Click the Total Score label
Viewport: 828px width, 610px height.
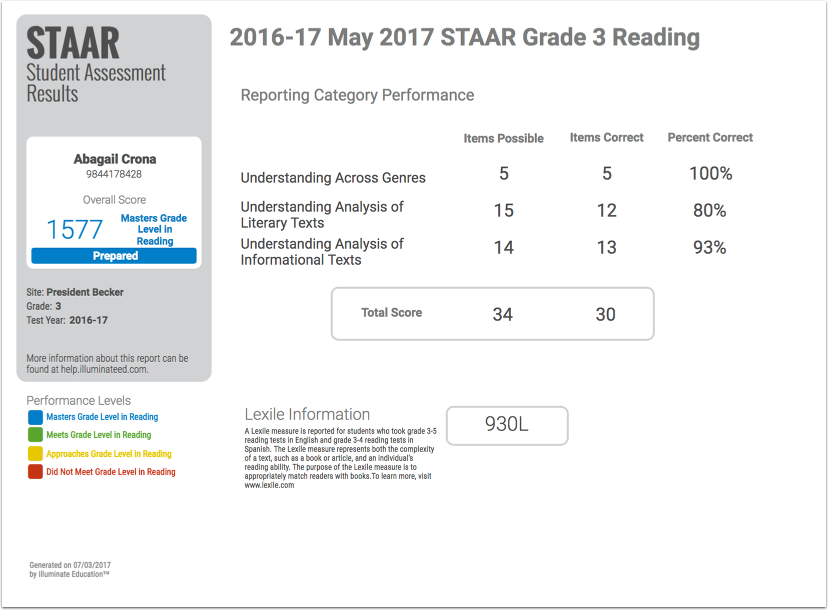coord(391,313)
